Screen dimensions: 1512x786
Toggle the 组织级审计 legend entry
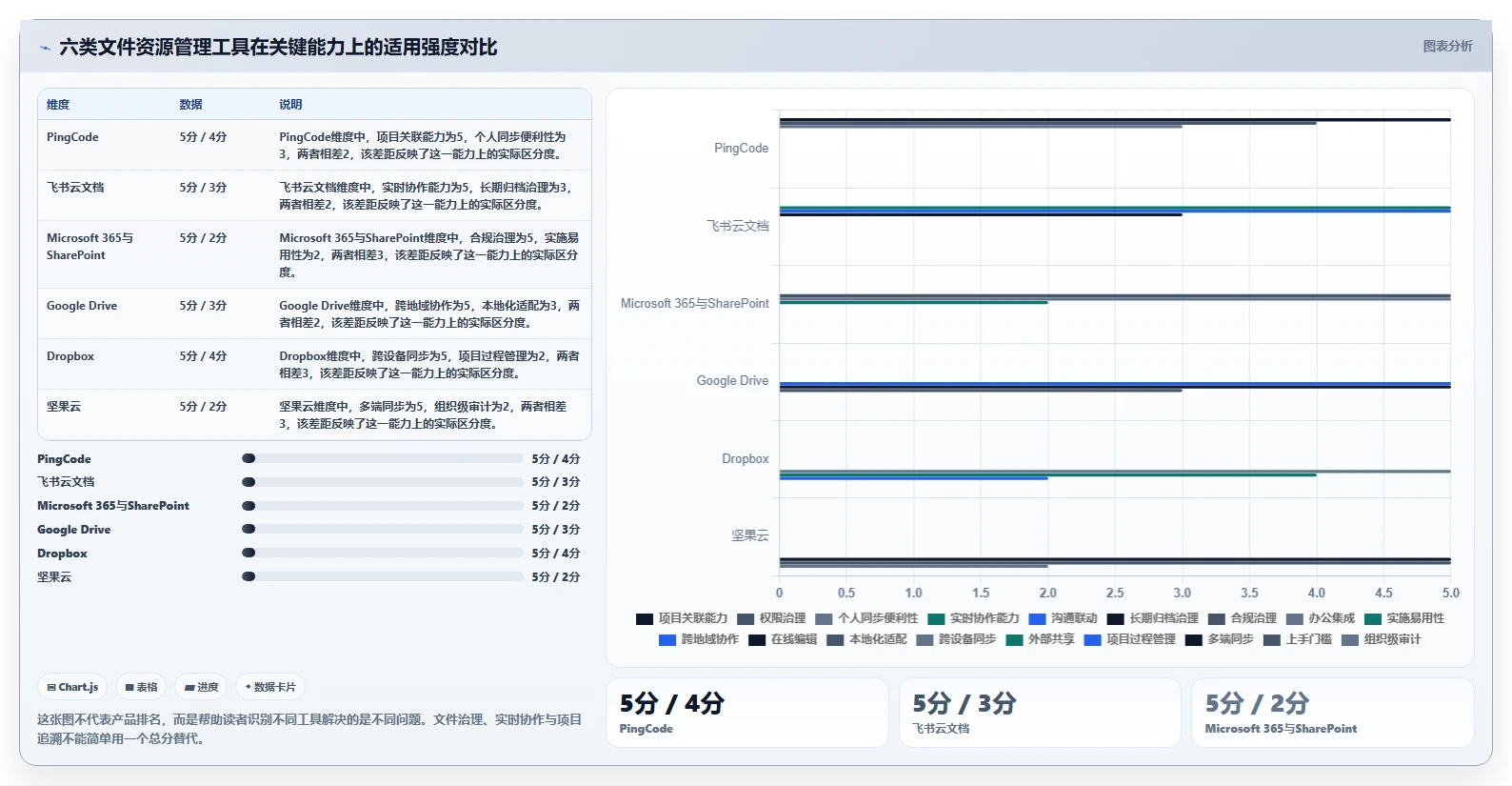tap(1381, 639)
